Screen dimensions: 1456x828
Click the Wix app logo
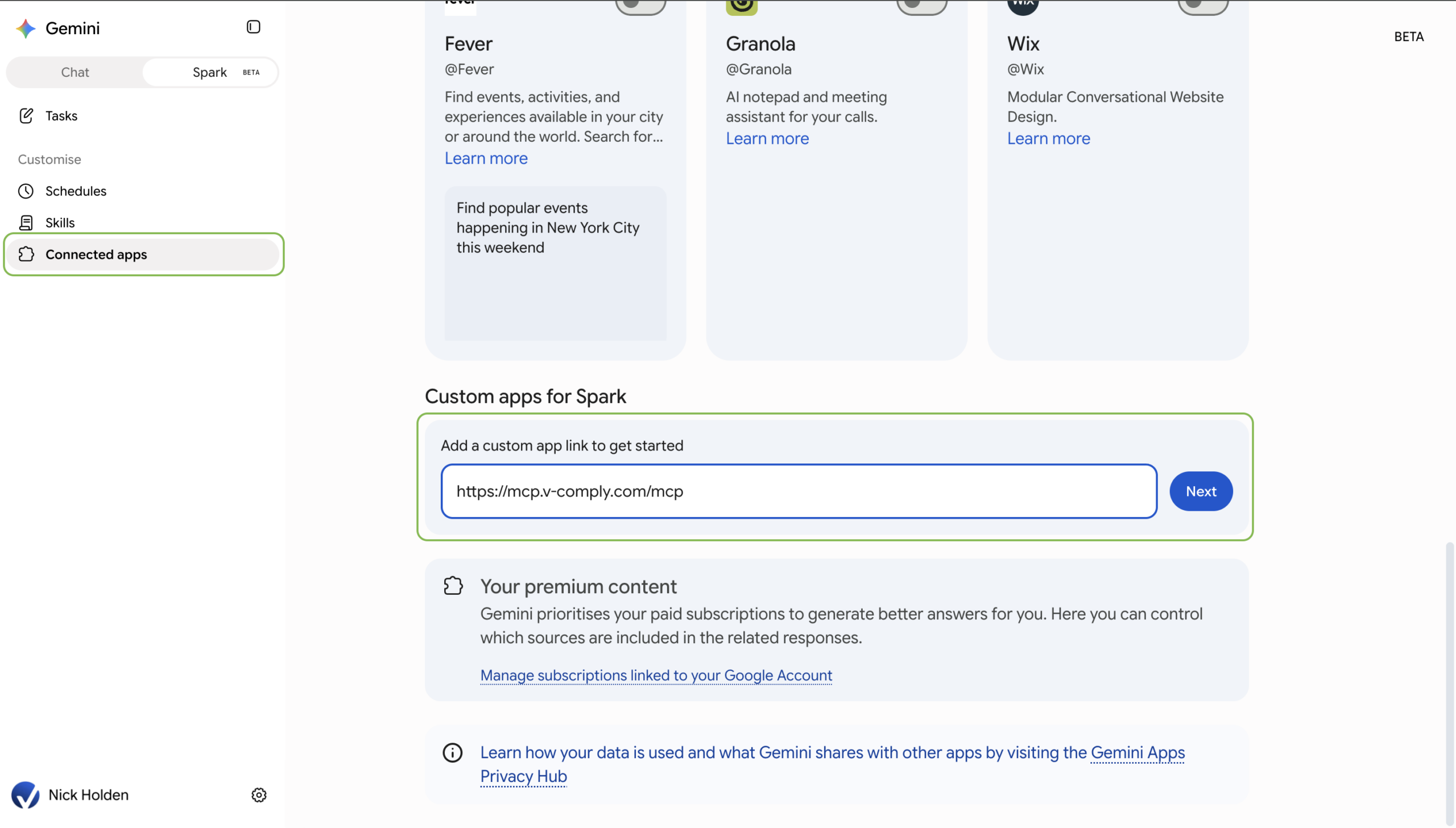click(x=1023, y=7)
